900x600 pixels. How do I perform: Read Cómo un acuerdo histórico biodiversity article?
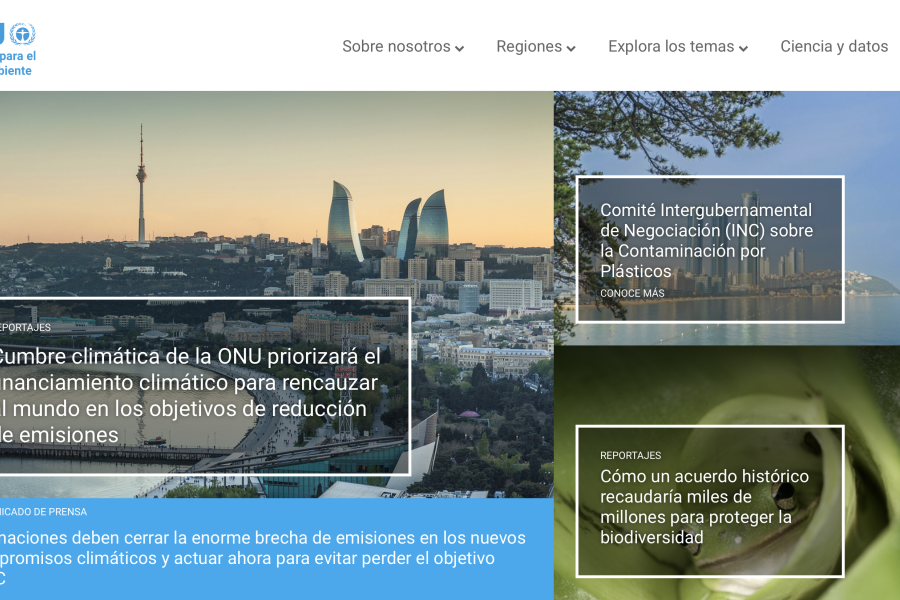(704, 506)
